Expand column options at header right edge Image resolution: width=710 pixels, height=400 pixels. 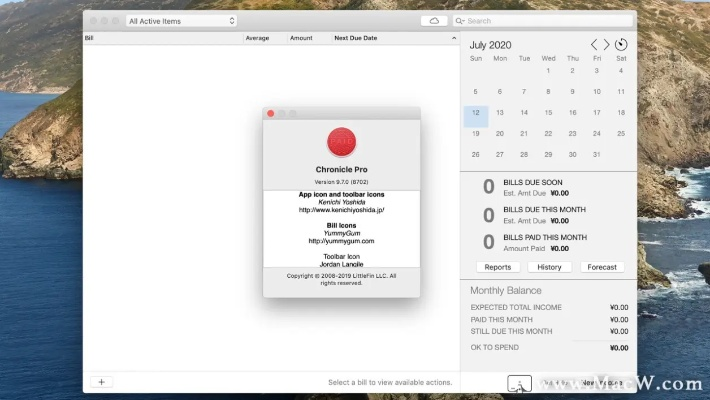pos(453,38)
